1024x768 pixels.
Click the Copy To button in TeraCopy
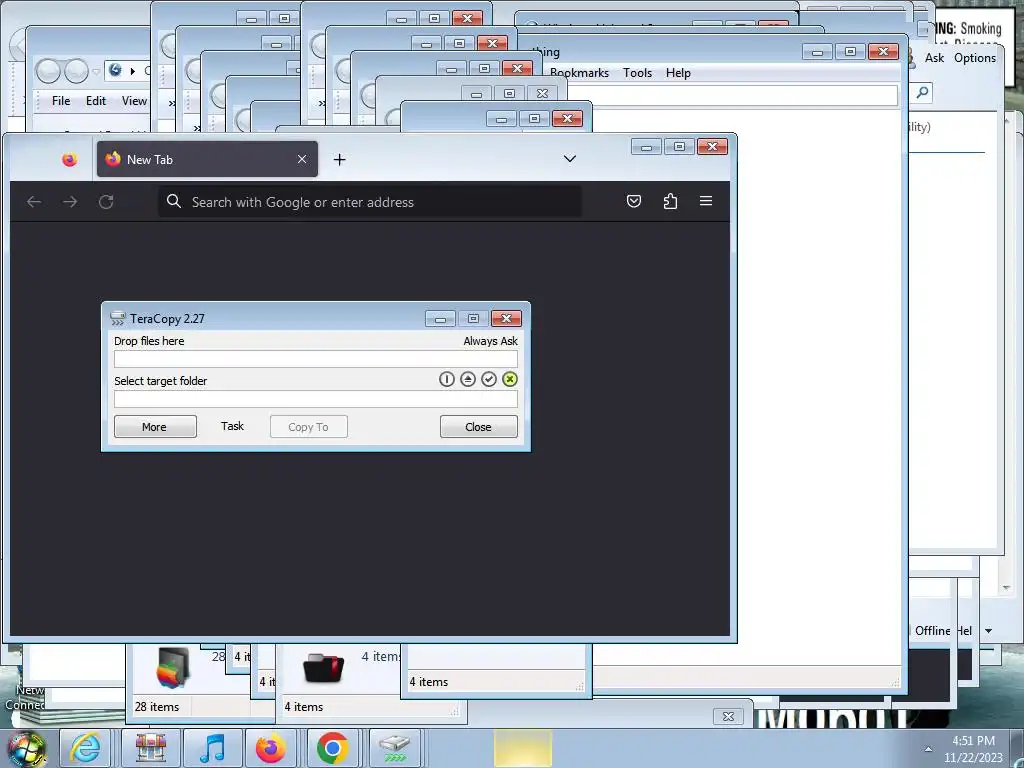tap(308, 426)
